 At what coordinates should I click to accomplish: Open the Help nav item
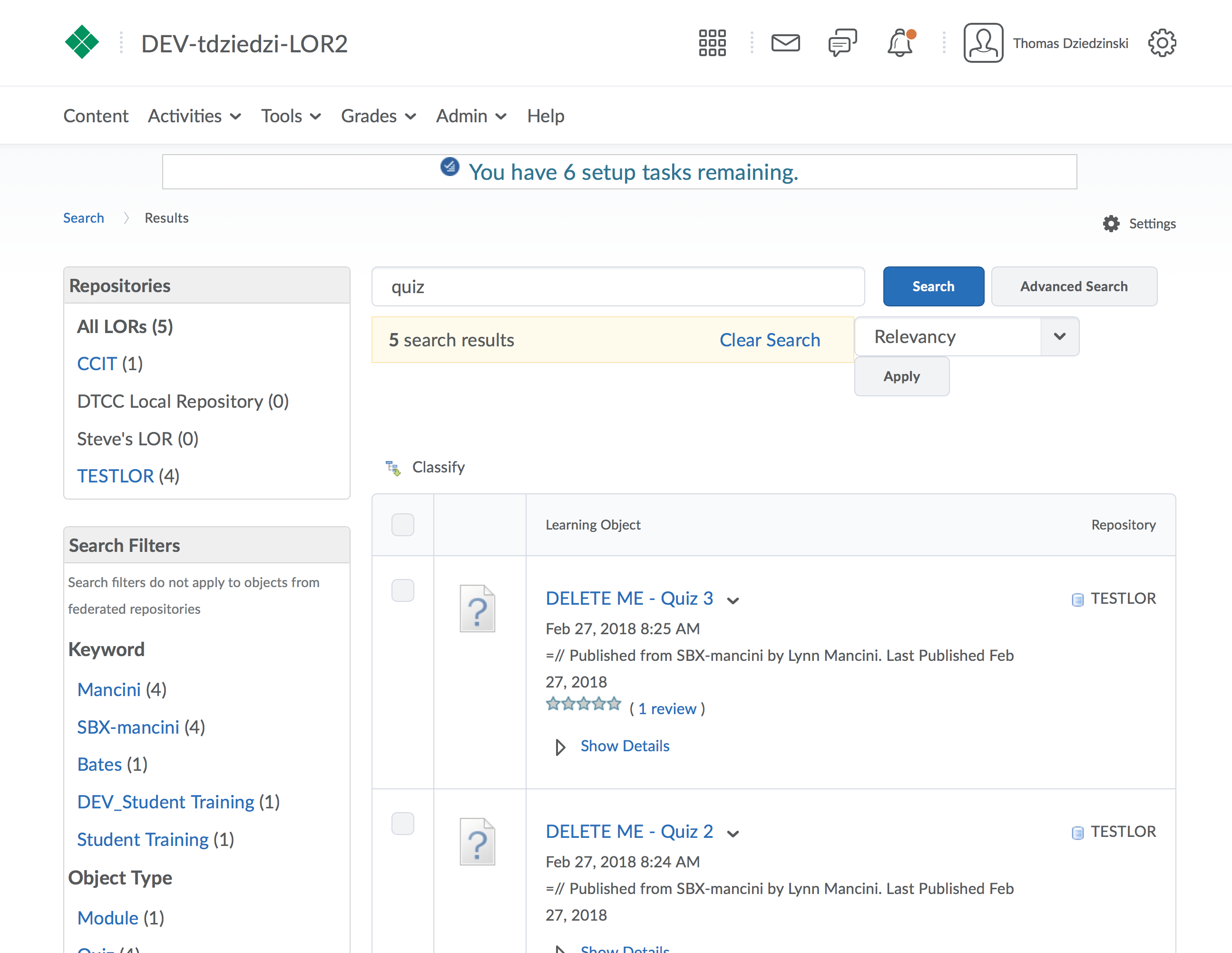546,116
